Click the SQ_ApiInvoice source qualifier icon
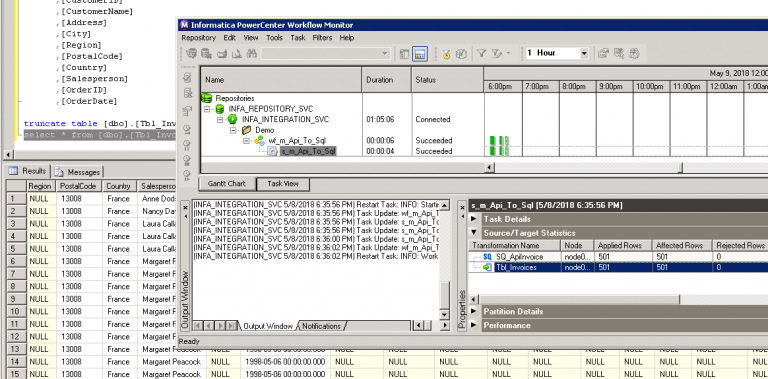 click(x=487, y=257)
